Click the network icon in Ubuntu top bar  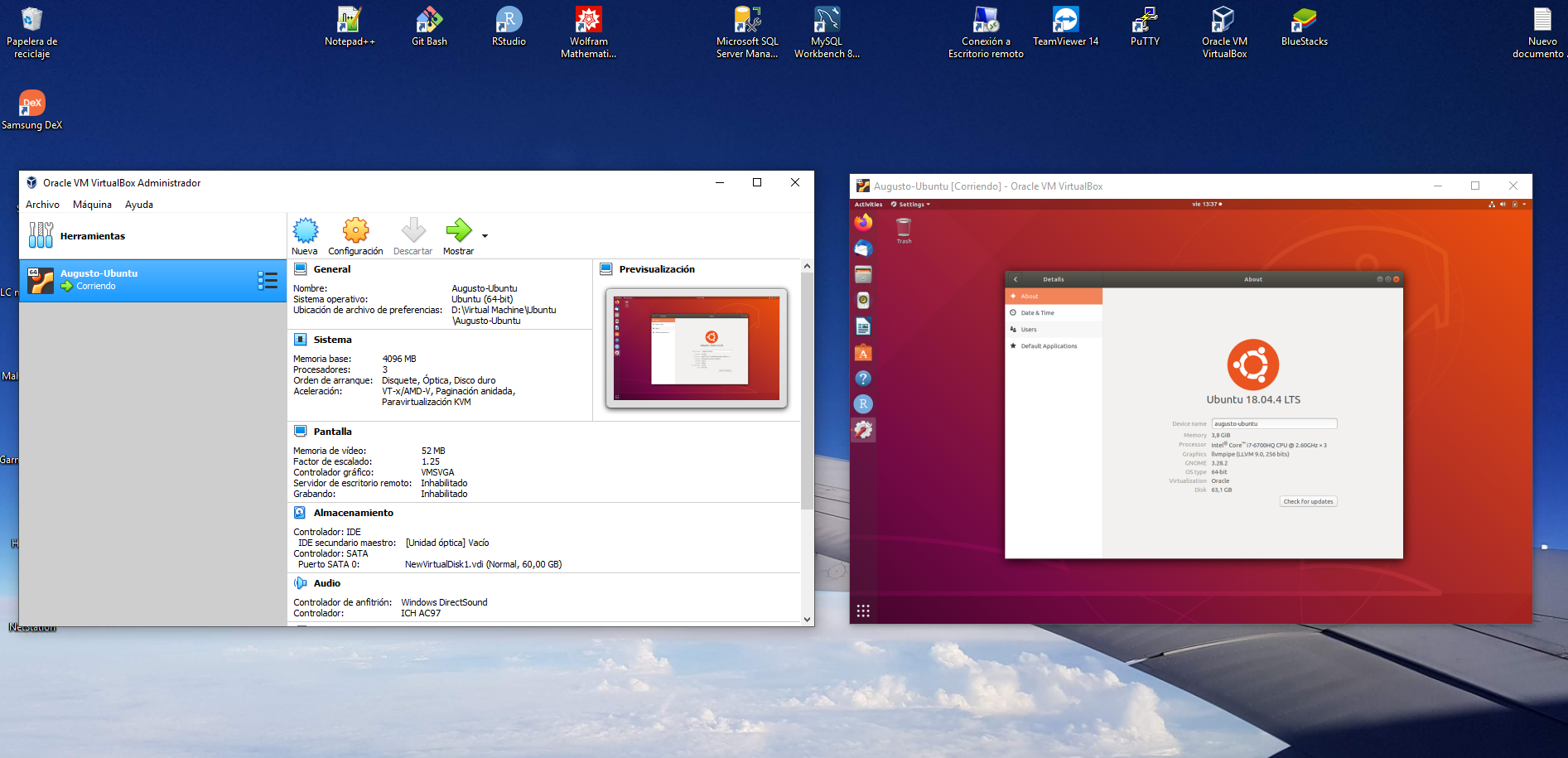1492,204
